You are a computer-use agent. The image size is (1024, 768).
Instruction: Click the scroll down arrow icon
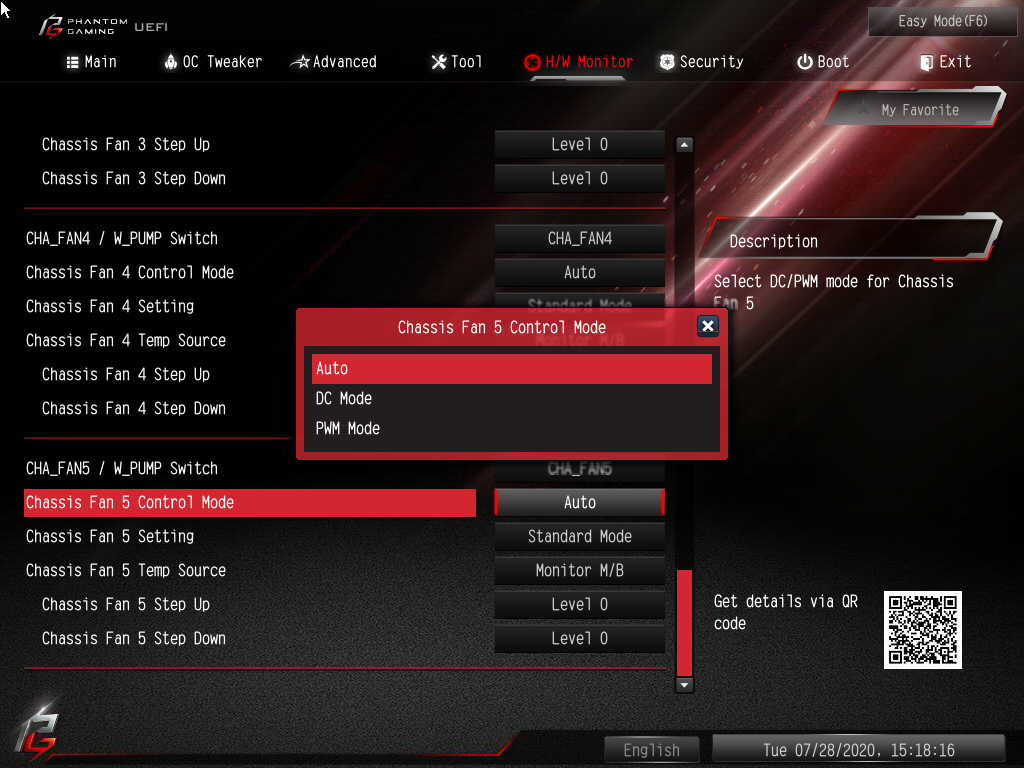click(684, 685)
